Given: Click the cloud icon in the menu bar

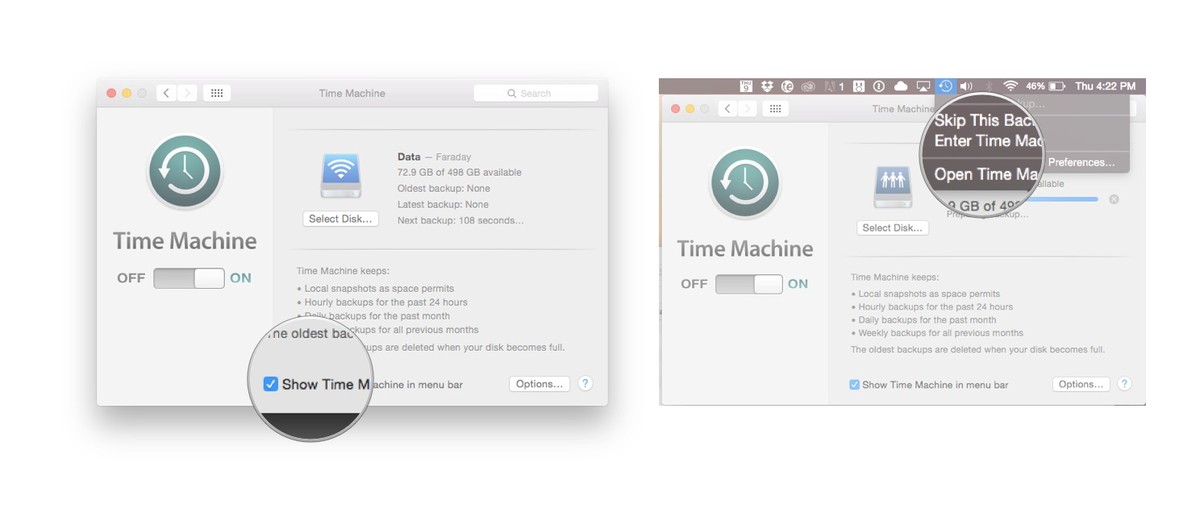Looking at the screenshot, I should (x=901, y=87).
